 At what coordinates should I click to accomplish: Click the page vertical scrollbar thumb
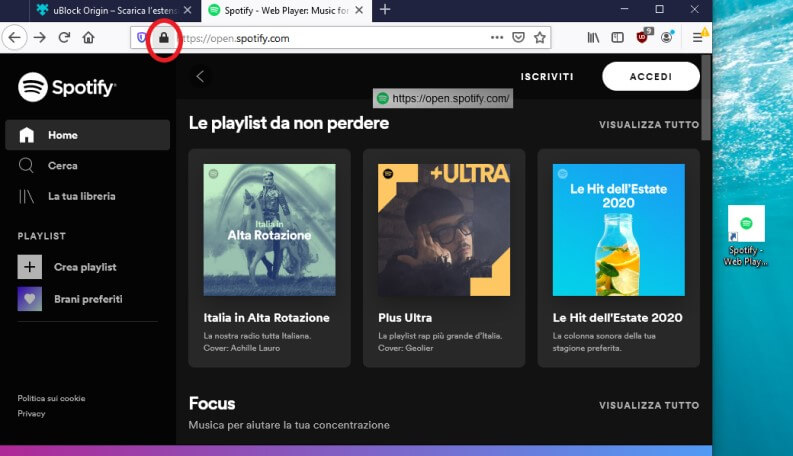click(x=706, y=98)
